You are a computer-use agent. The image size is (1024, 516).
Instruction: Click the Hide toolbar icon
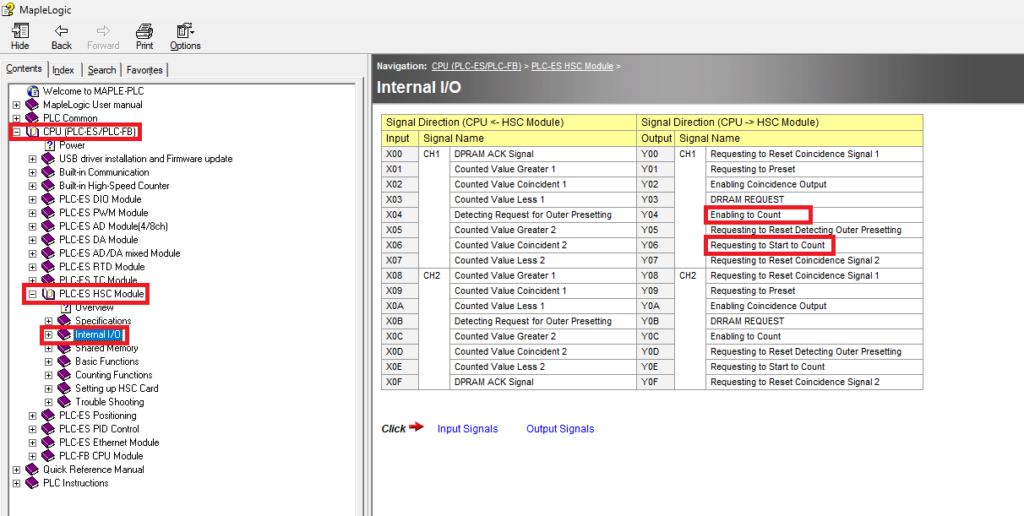coord(20,31)
